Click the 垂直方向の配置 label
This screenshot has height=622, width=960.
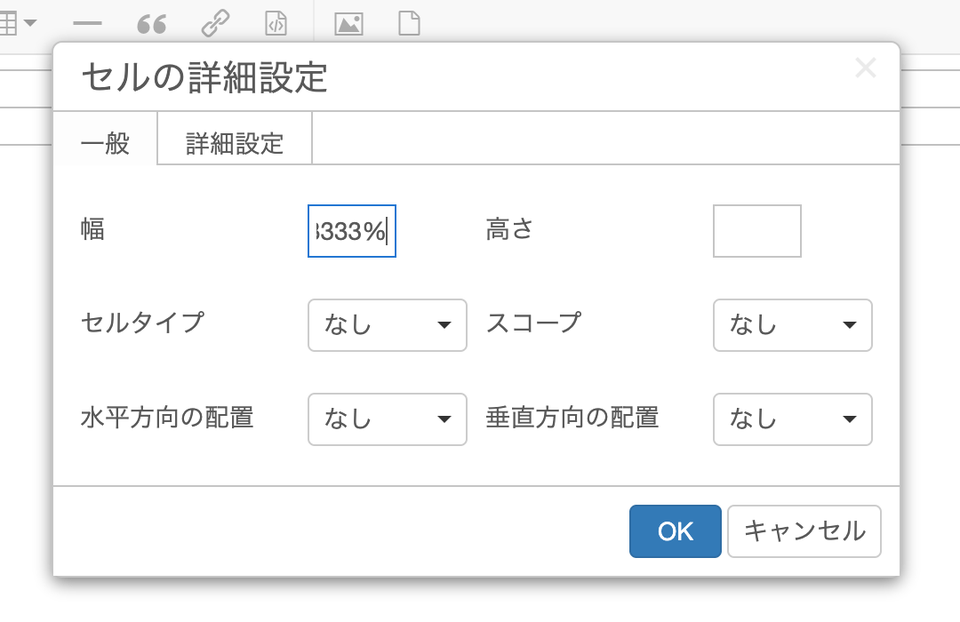point(572,418)
